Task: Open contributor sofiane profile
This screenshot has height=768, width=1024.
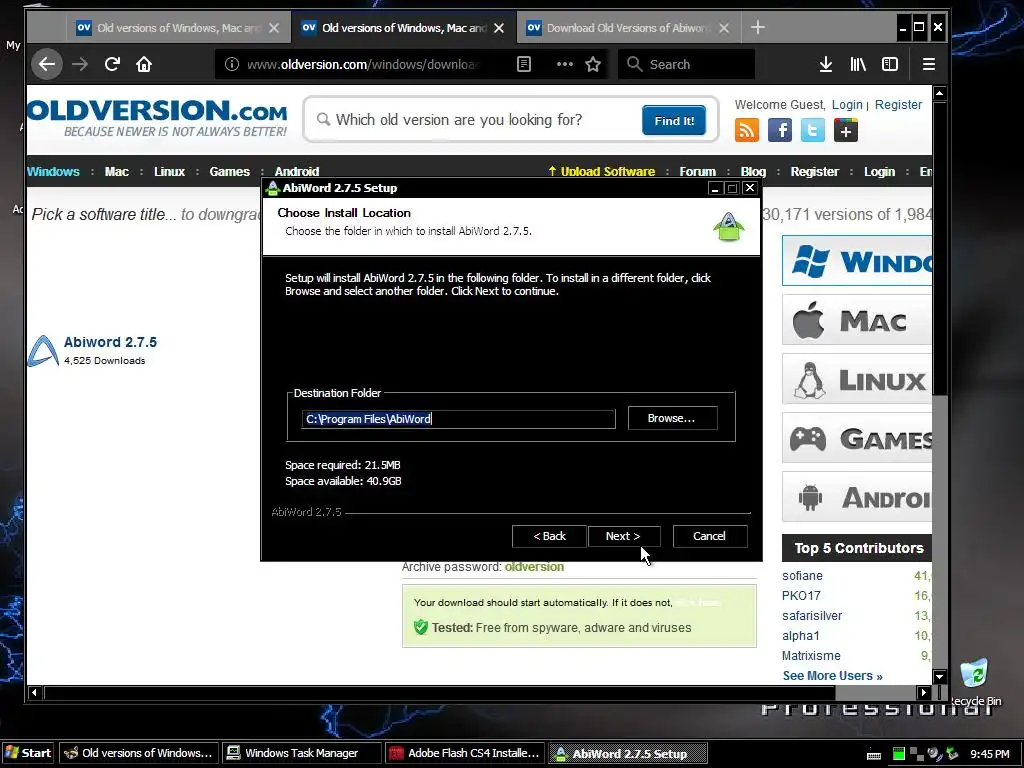Action: (802, 576)
